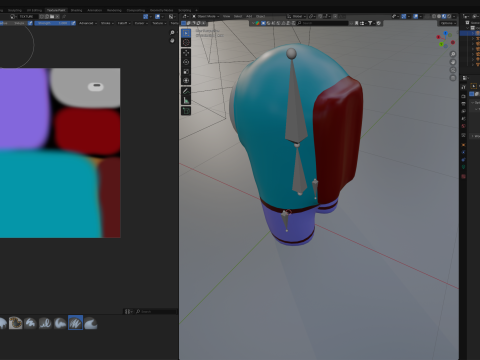Expand the Cursor settings dropdown

coord(141,23)
